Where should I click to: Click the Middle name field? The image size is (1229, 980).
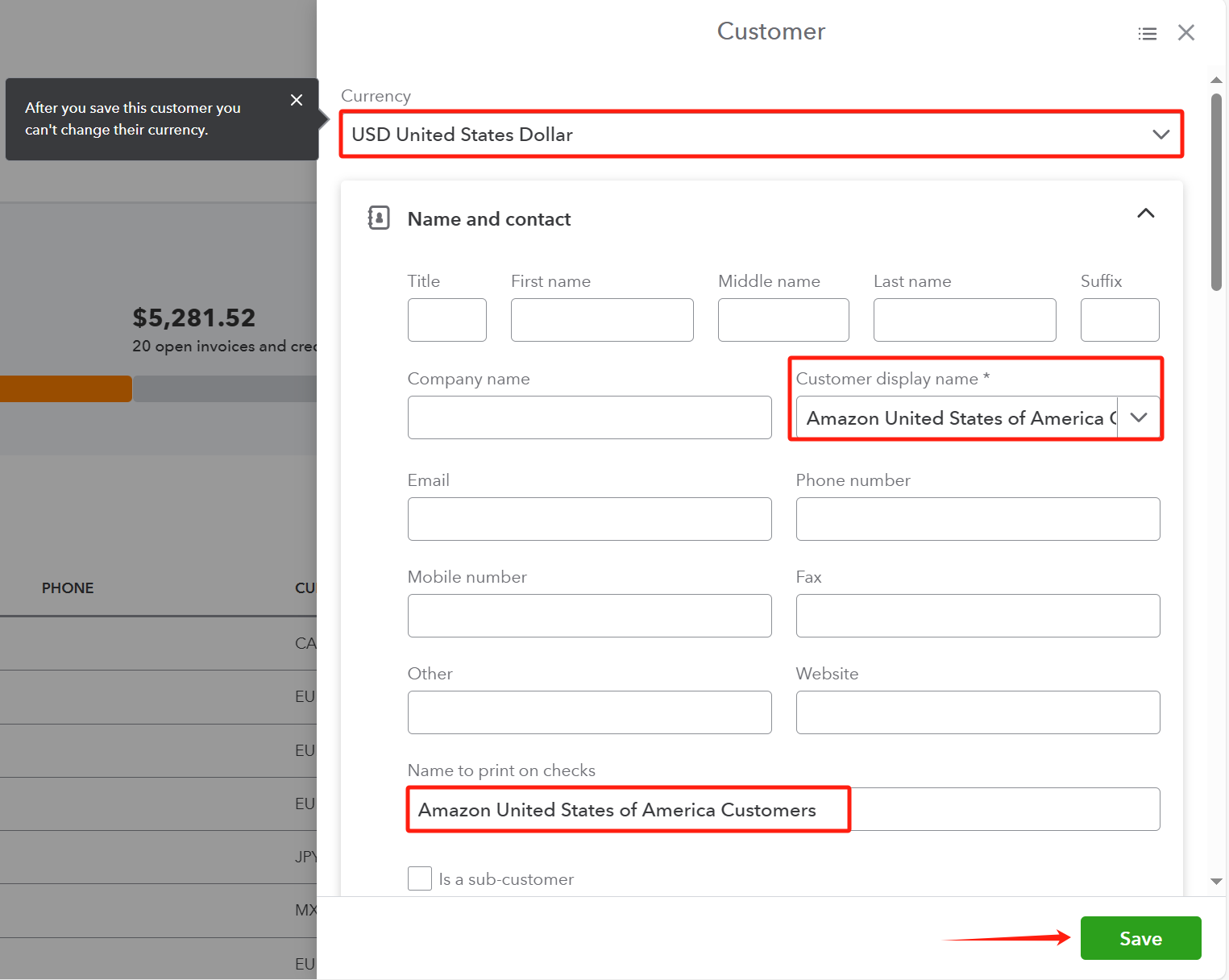pyautogui.click(x=783, y=320)
